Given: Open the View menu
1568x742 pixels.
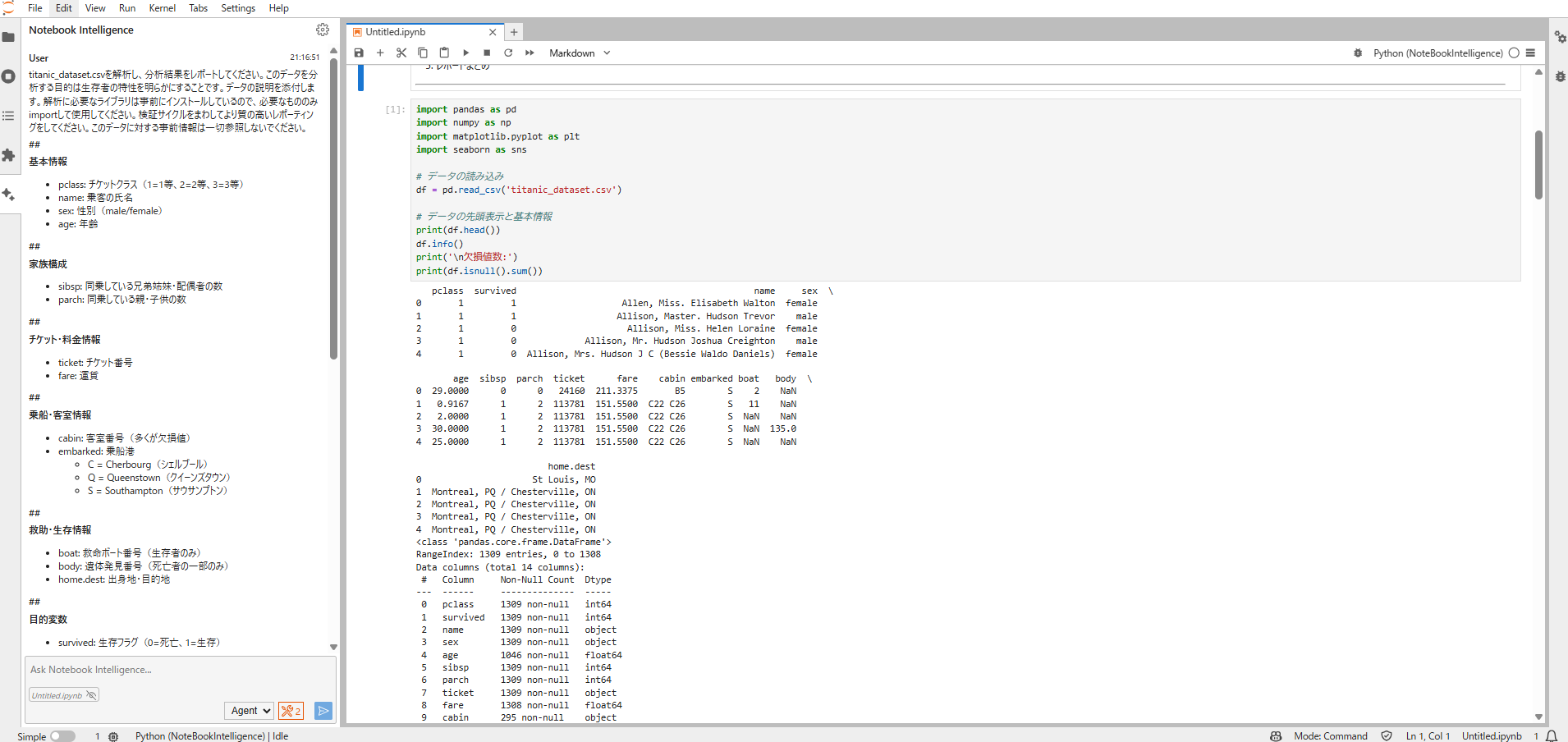Looking at the screenshot, I should pyautogui.click(x=95, y=8).
